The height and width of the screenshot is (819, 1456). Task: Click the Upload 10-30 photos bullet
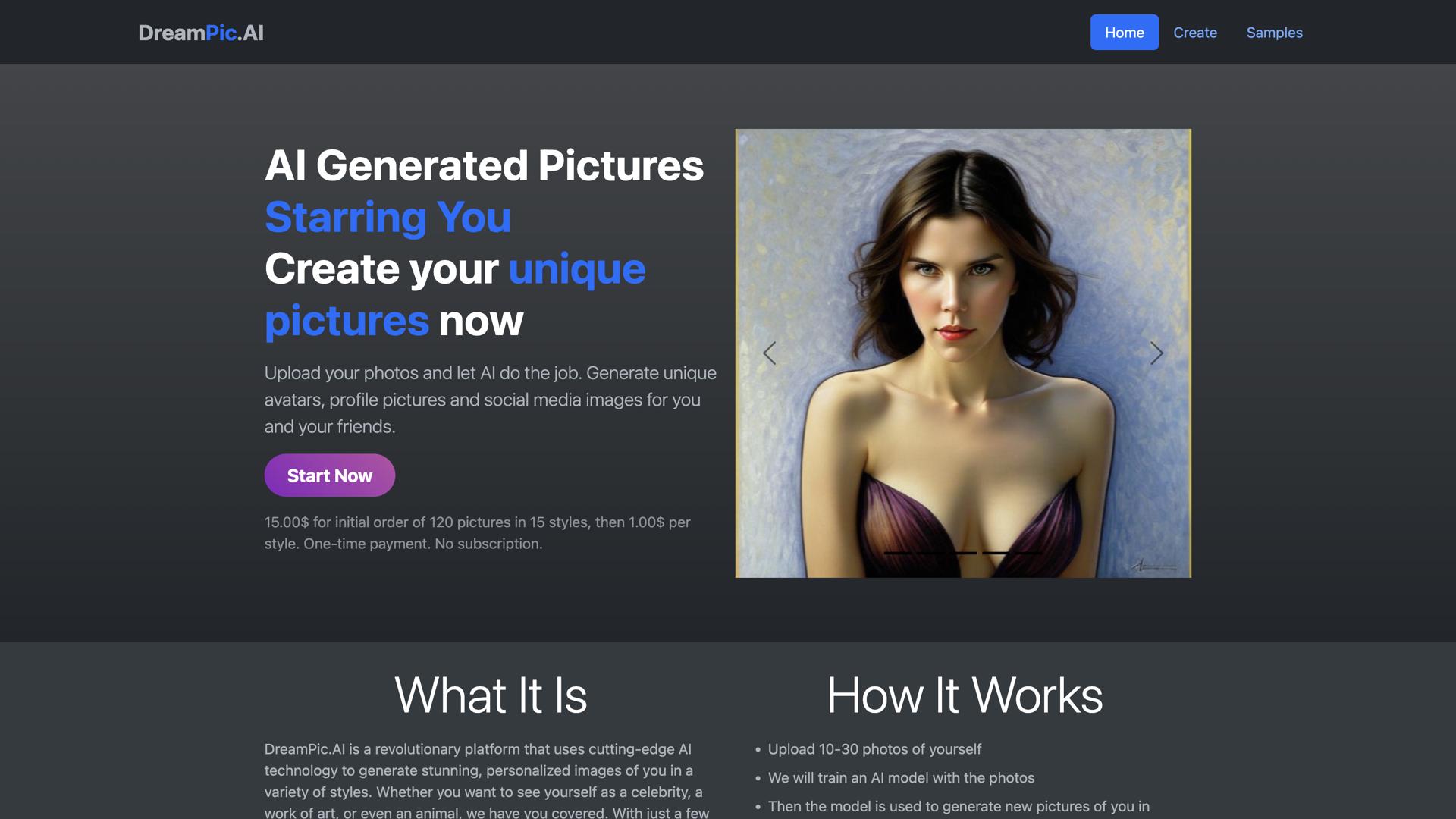point(874,749)
